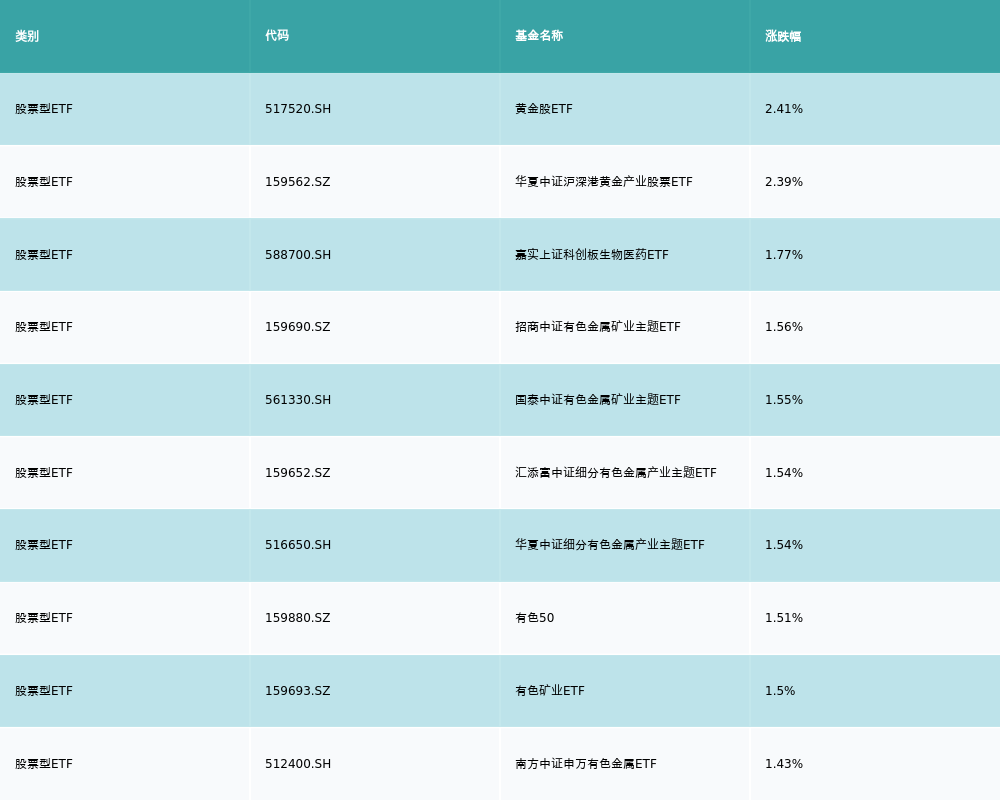The image size is (1000, 800).
Task: Select the 基金名称 column header
Action: (x=539, y=36)
